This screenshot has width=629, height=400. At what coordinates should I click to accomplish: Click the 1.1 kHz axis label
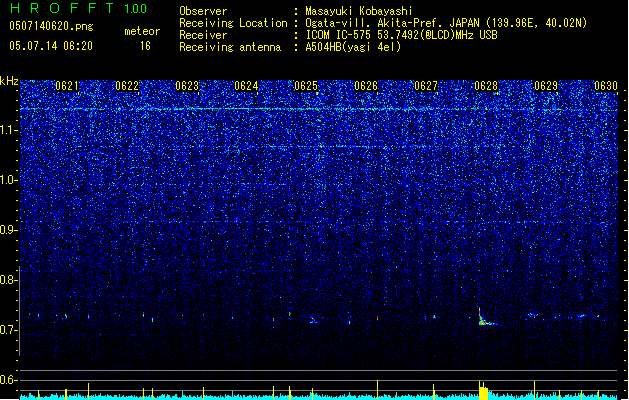8,130
